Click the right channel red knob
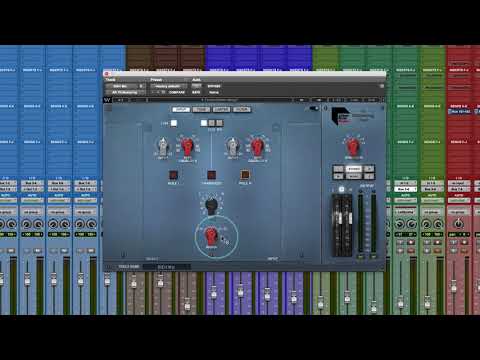The image size is (480, 360). pyautogui.click(x=257, y=146)
